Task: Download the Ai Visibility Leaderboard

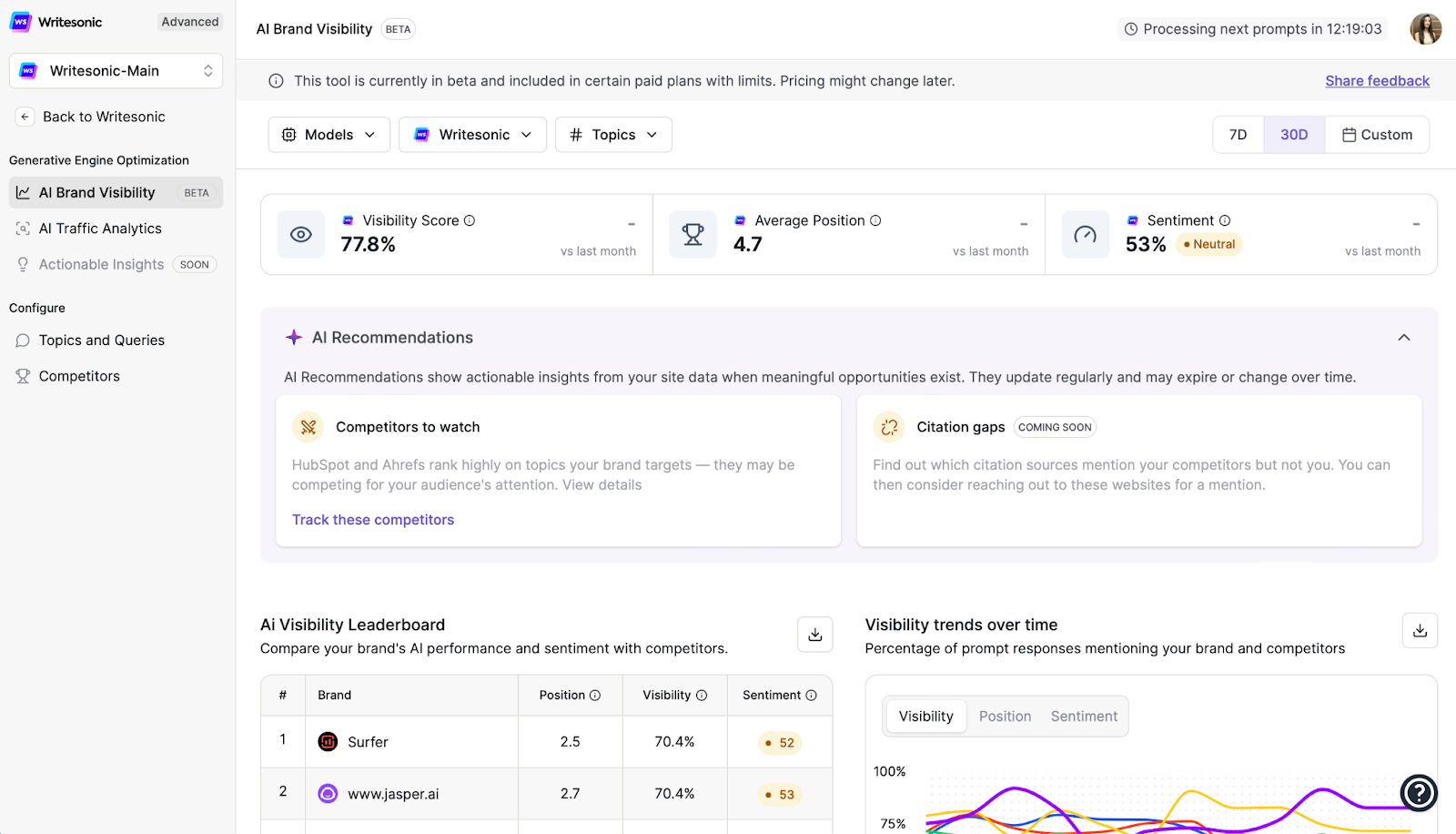Action: (815, 635)
